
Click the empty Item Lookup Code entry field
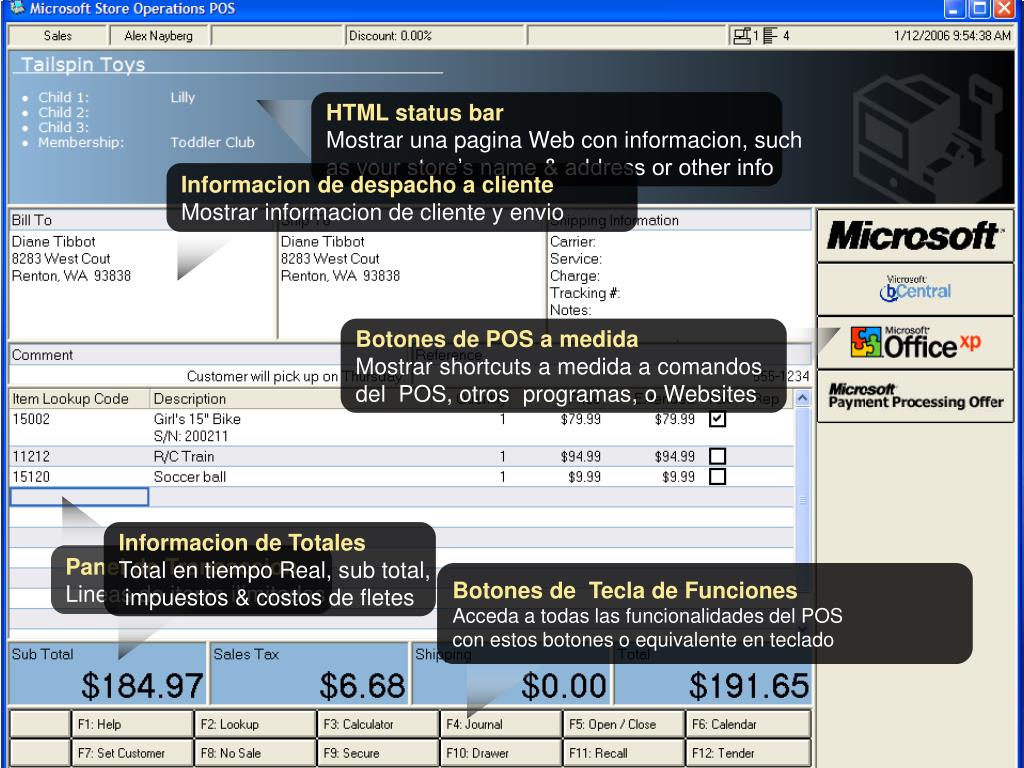coord(80,497)
